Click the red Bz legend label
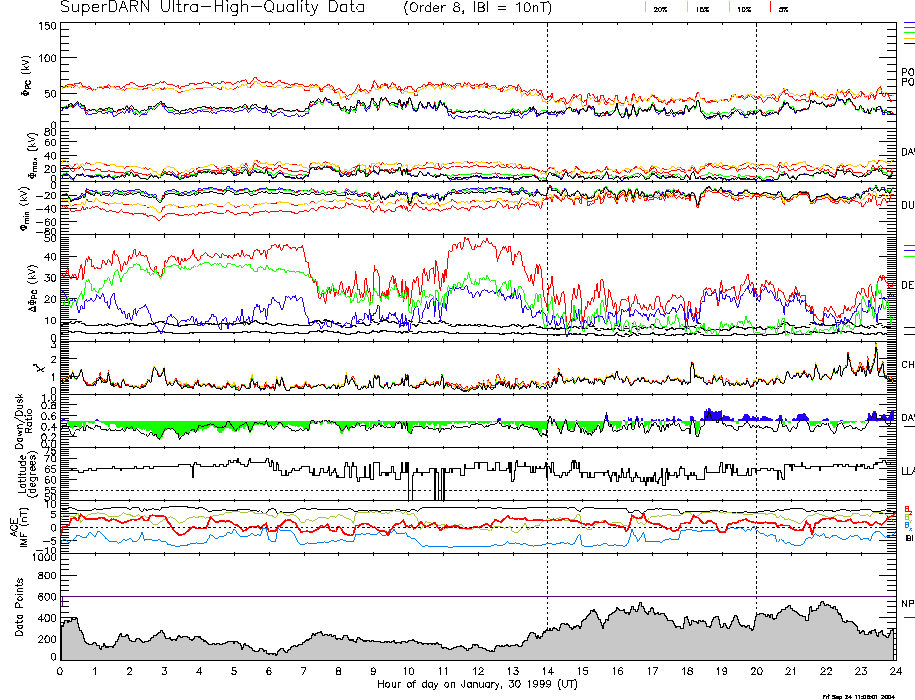 (907, 509)
